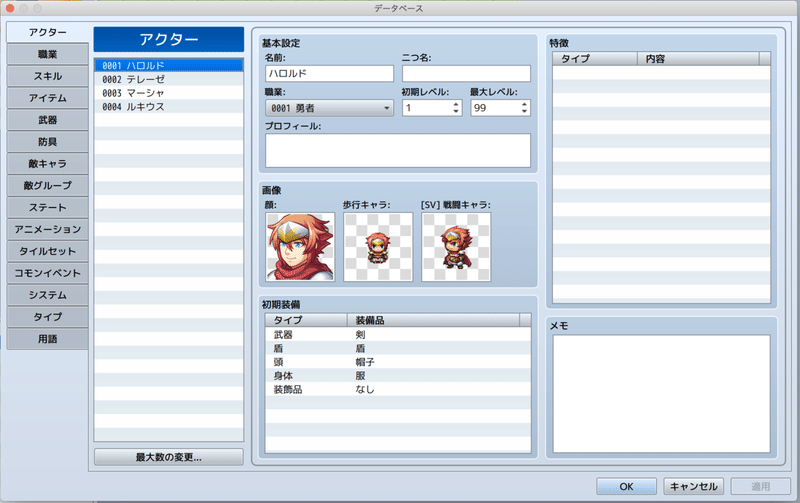This screenshot has width=800, height=503.
Task: Open the 敵キャラ tab
Action: 47,164
